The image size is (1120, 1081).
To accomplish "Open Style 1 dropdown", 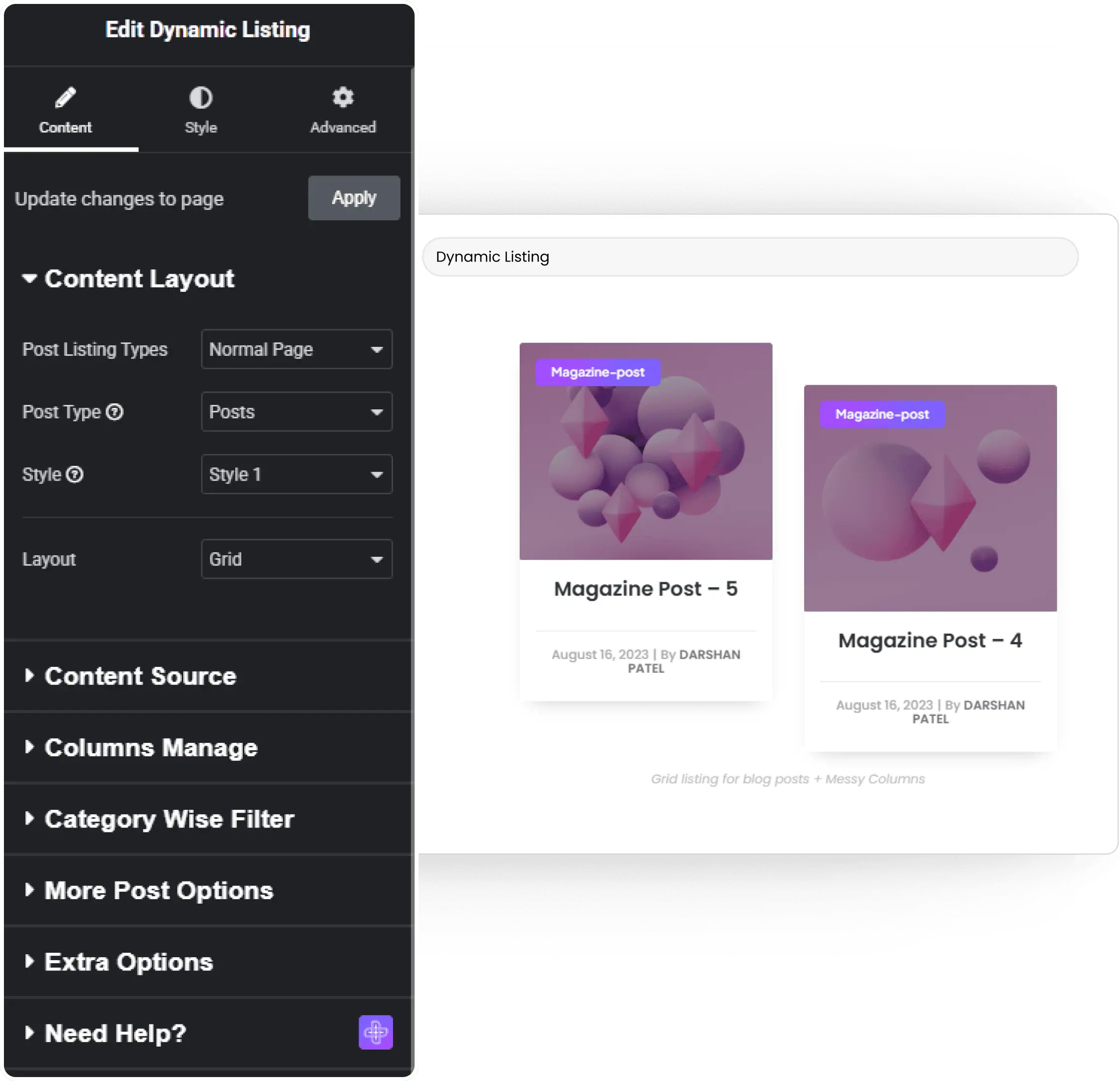I will 297,475.
